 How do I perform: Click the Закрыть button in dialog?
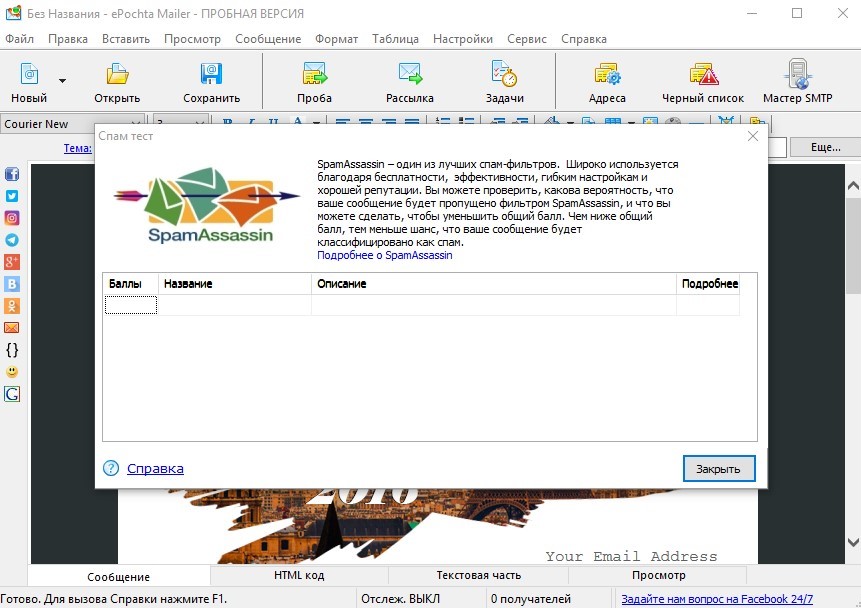tap(719, 468)
